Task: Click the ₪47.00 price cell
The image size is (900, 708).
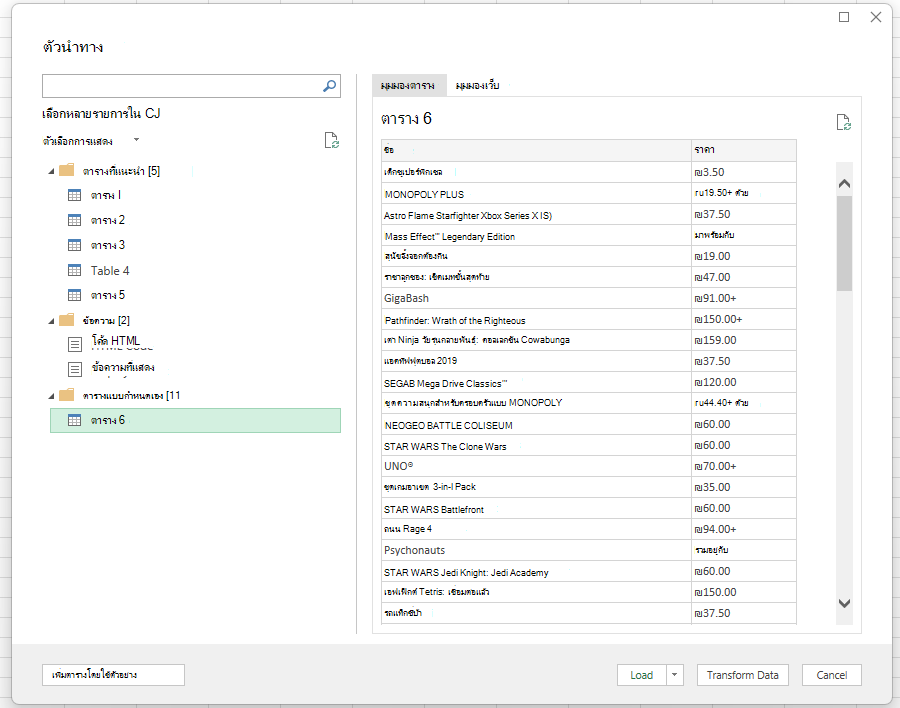Action: coord(744,277)
